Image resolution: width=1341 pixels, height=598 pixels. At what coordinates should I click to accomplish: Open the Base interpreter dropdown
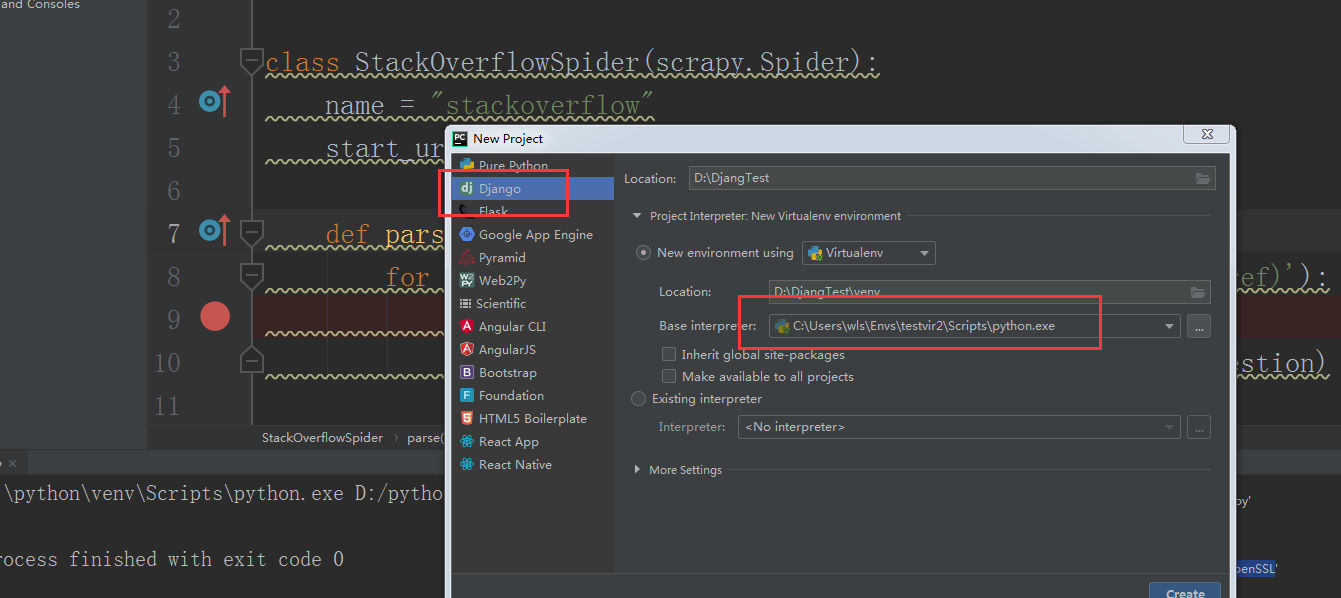[x=975, y=326]
